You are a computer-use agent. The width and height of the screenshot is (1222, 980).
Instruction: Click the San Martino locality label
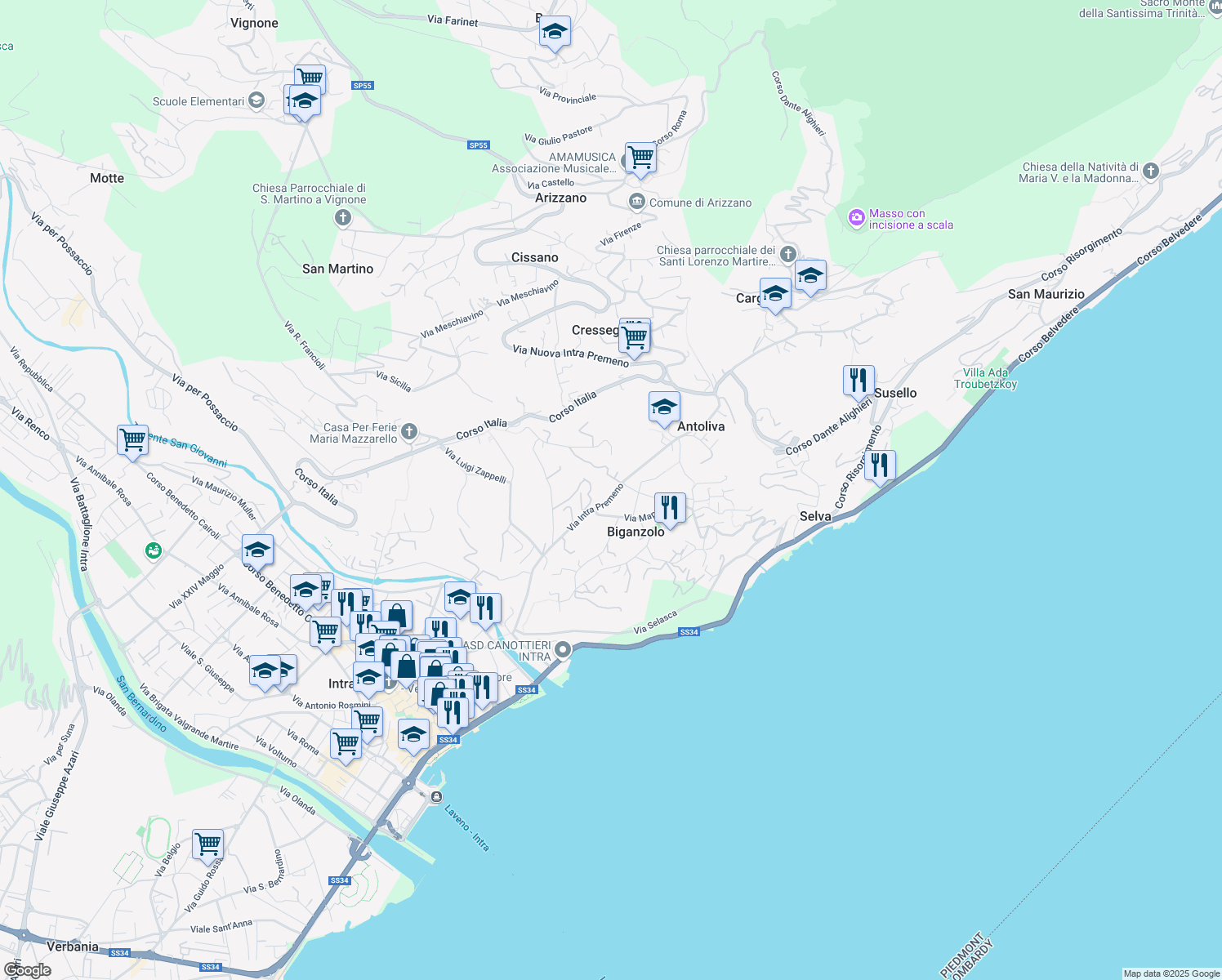[x=338, y=269]
